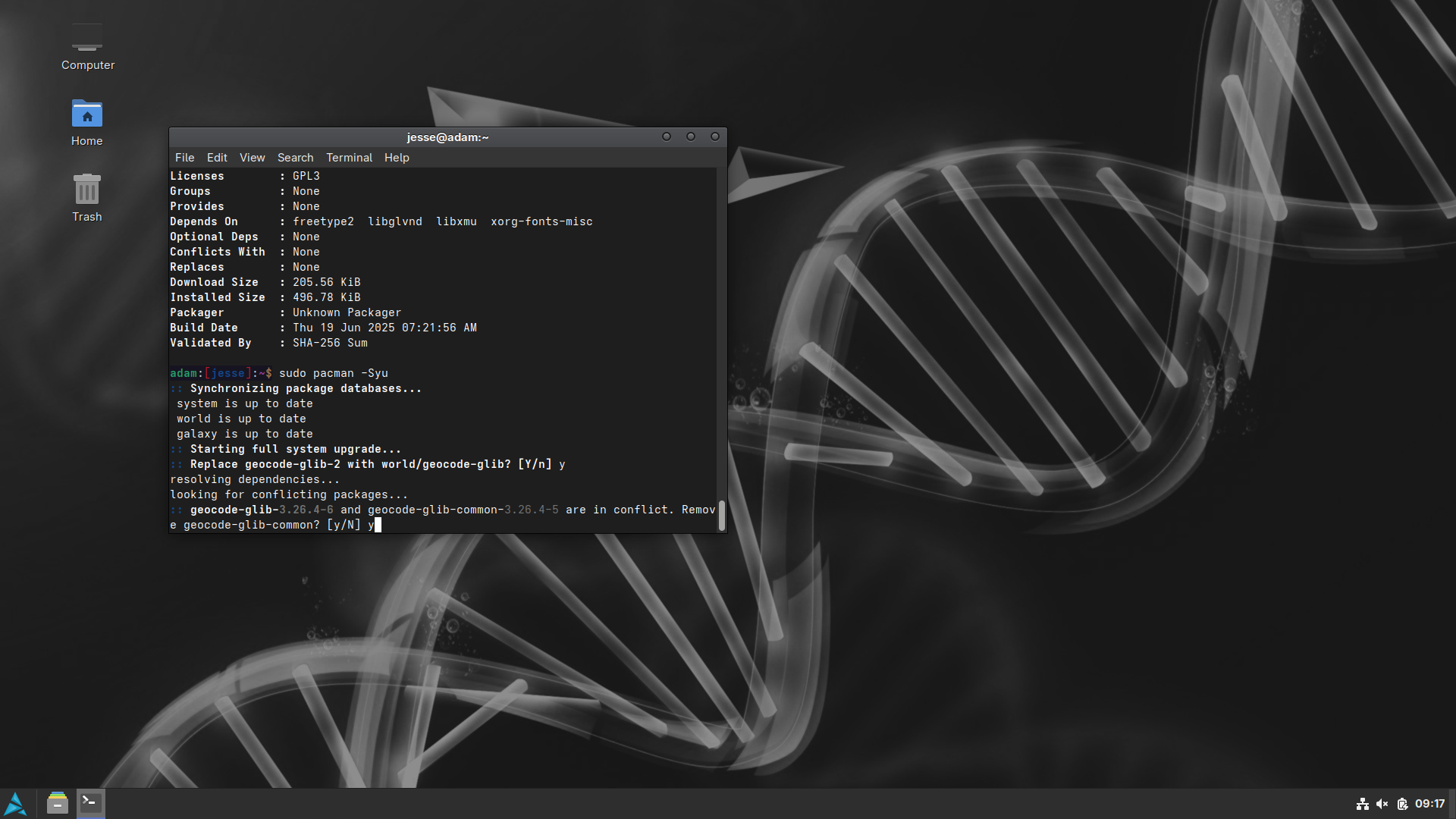Click the '[y/N]' prompt text

click(x=344, y=525)
